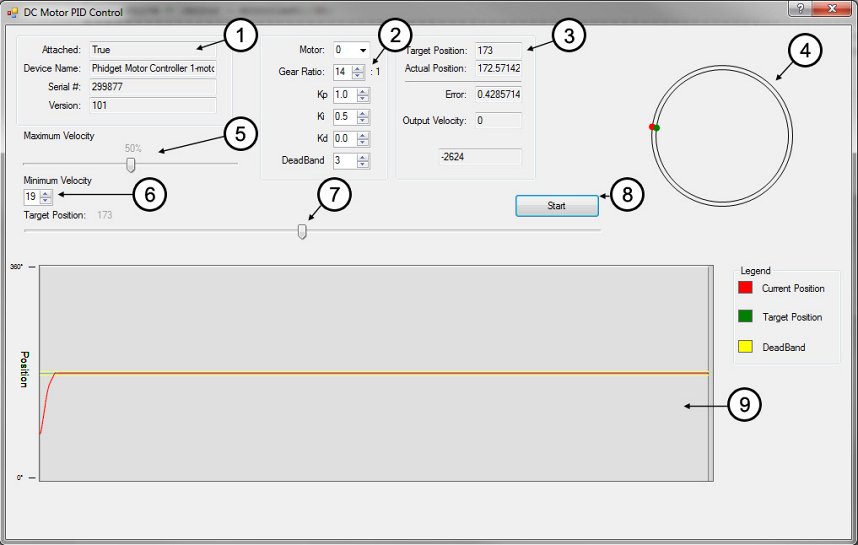Click the Minimum Velocity input field

(x=32, y=196)
